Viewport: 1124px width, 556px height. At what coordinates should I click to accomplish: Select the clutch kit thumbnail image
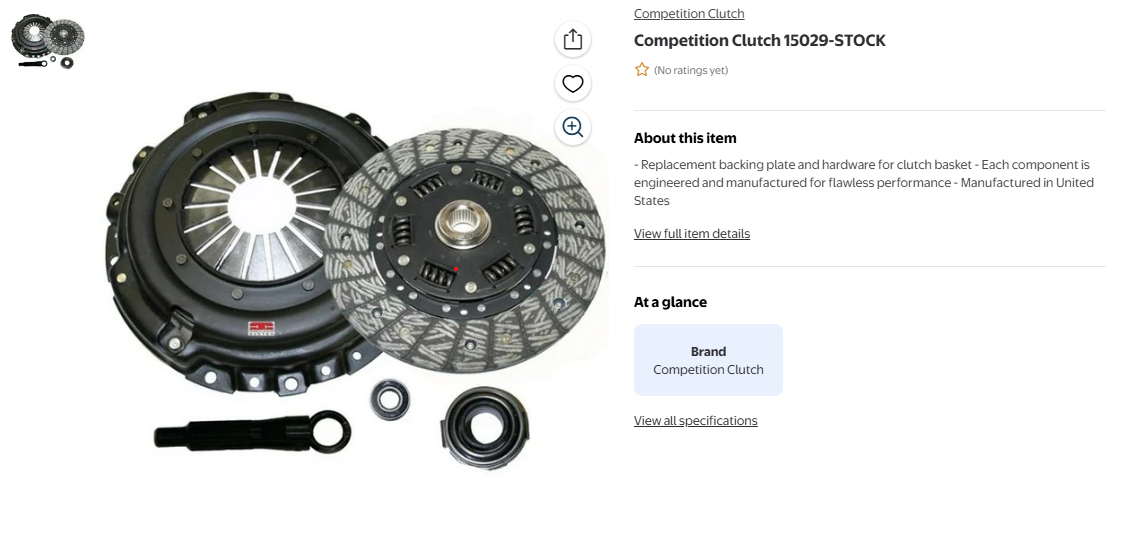coord(48,41)
